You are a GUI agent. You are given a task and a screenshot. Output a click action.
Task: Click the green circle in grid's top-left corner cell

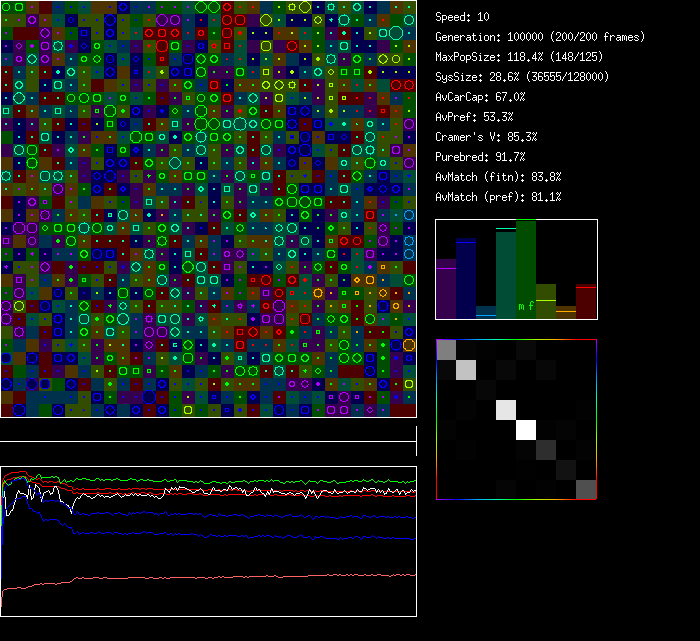(x=7, y=7)
